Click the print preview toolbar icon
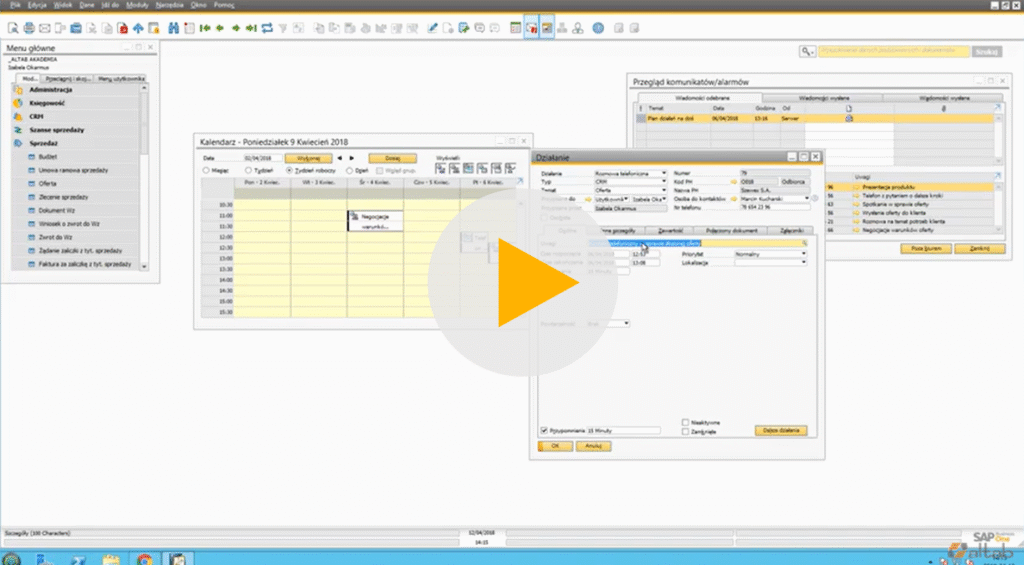This screenshot has height=565, width=1024. coord(13,28)
